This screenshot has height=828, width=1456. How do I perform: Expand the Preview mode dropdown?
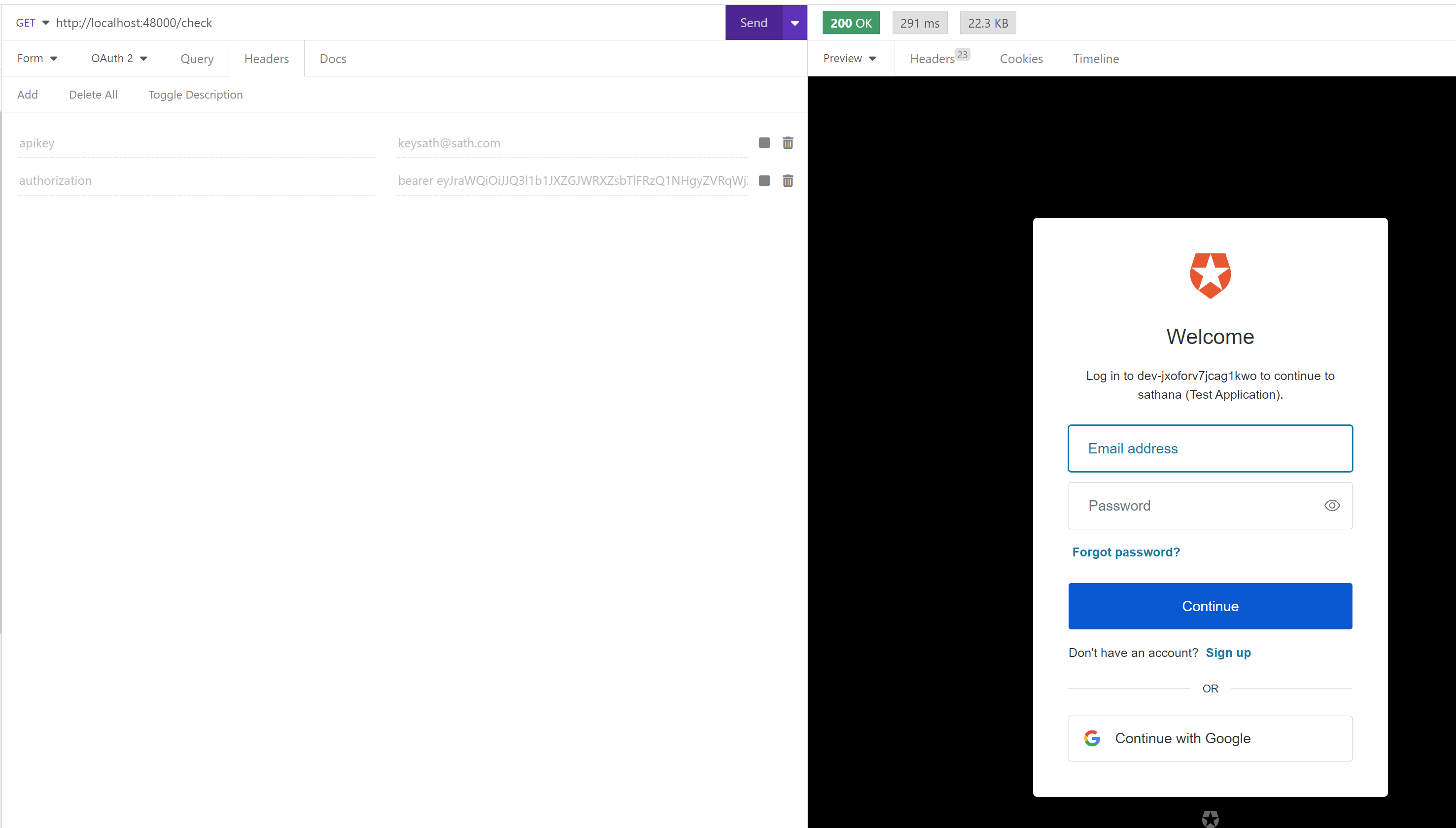click(x=849, y=59)
